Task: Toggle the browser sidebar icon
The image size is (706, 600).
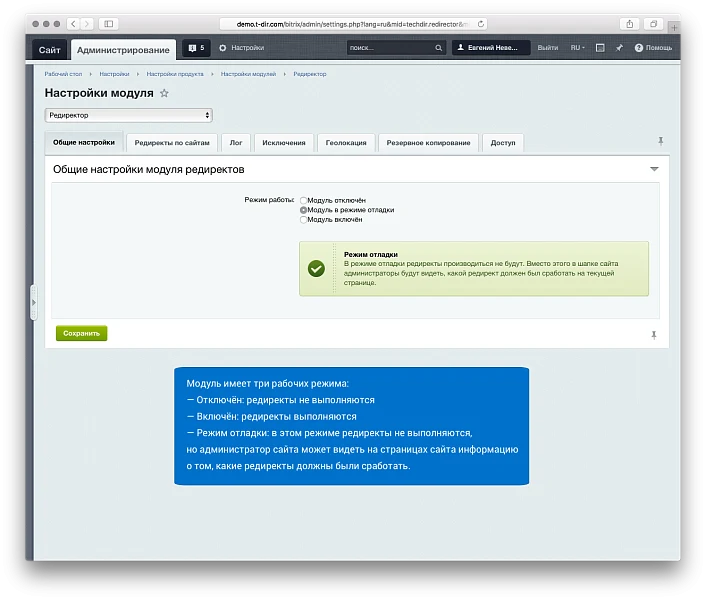Action: pos(109,24)
